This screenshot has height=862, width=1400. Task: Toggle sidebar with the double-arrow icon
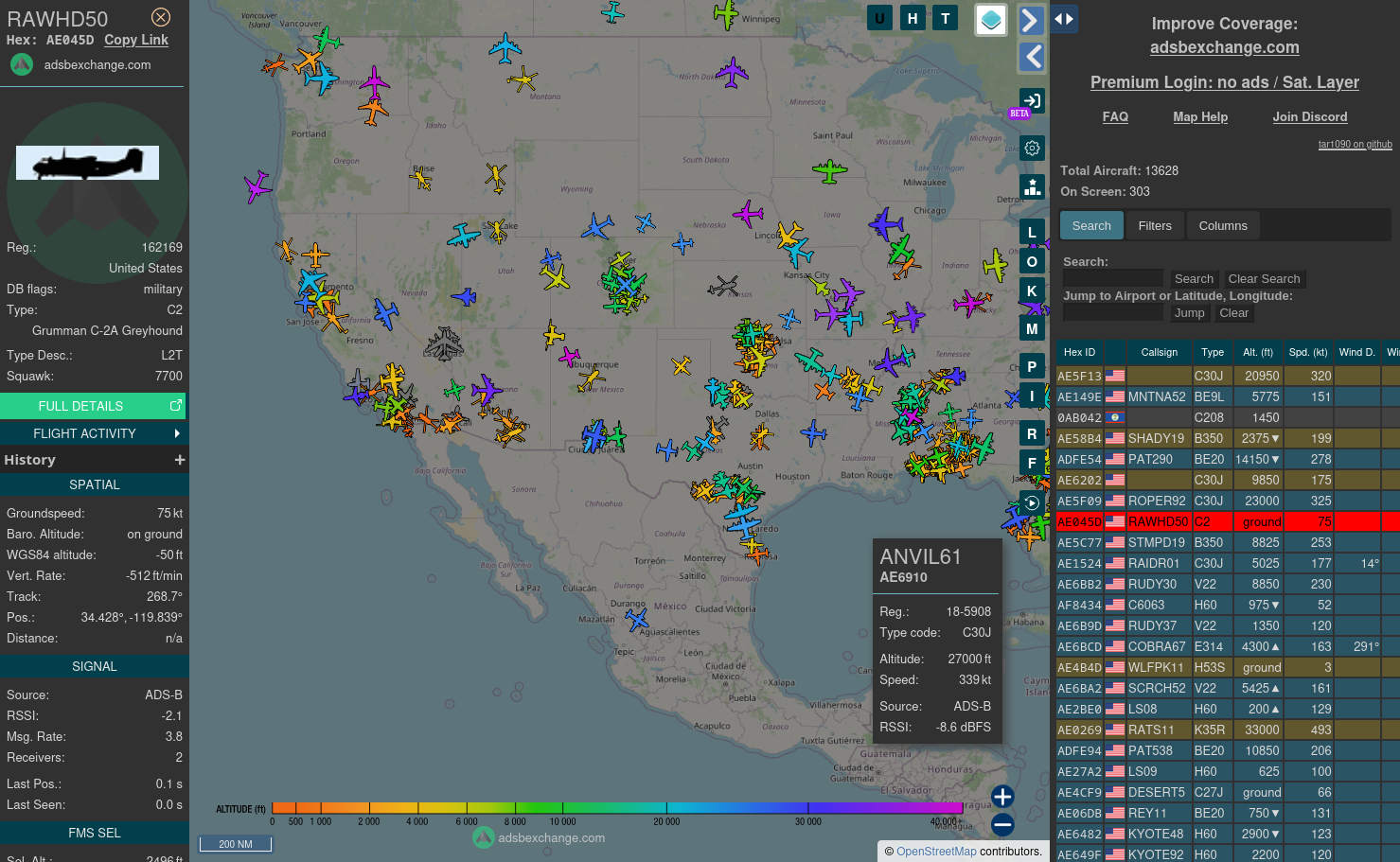pos(1064,19)
